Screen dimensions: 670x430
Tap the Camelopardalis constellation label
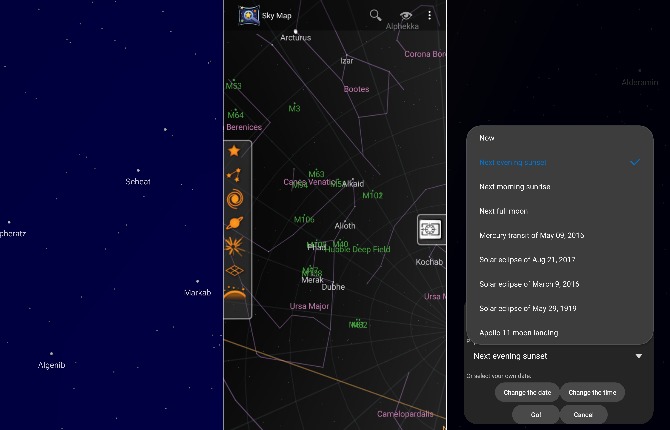pyautogui.click(x=405, y=414)
